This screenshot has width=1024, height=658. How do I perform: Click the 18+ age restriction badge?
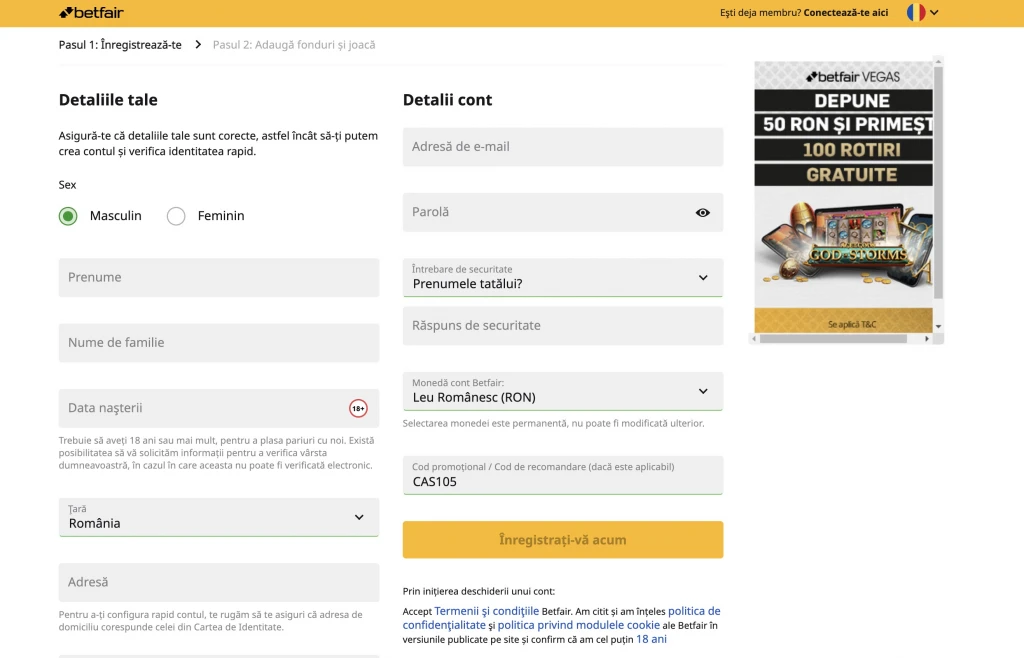[358, 408]
